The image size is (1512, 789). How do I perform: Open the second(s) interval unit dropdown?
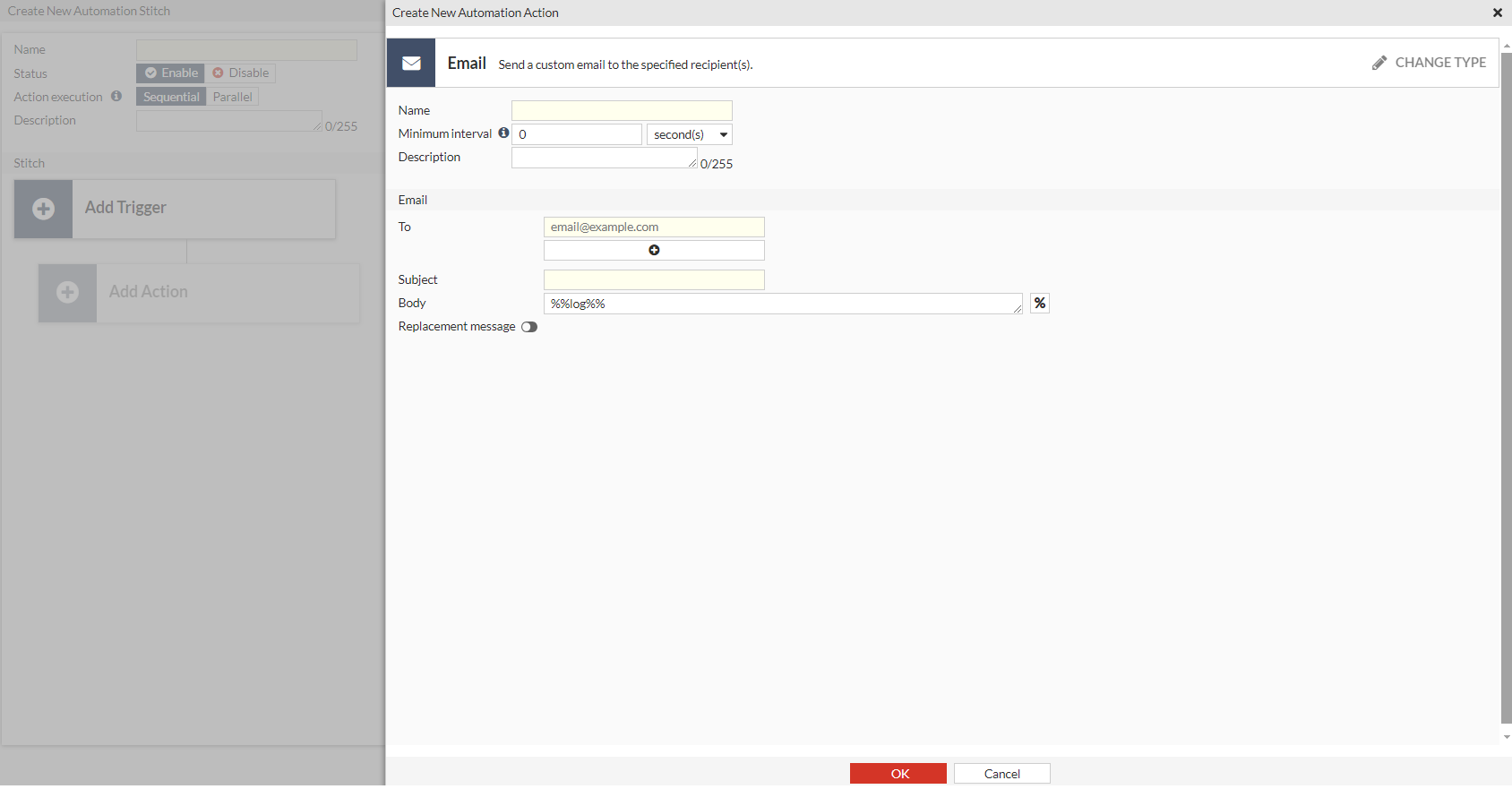point(690,134)
